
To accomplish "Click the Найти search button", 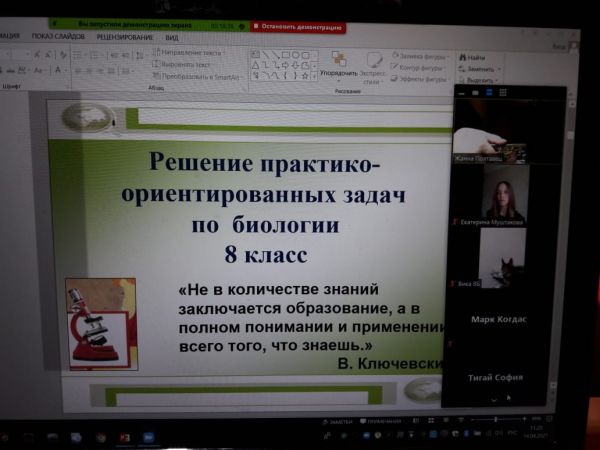I will [x=475, y=59].
